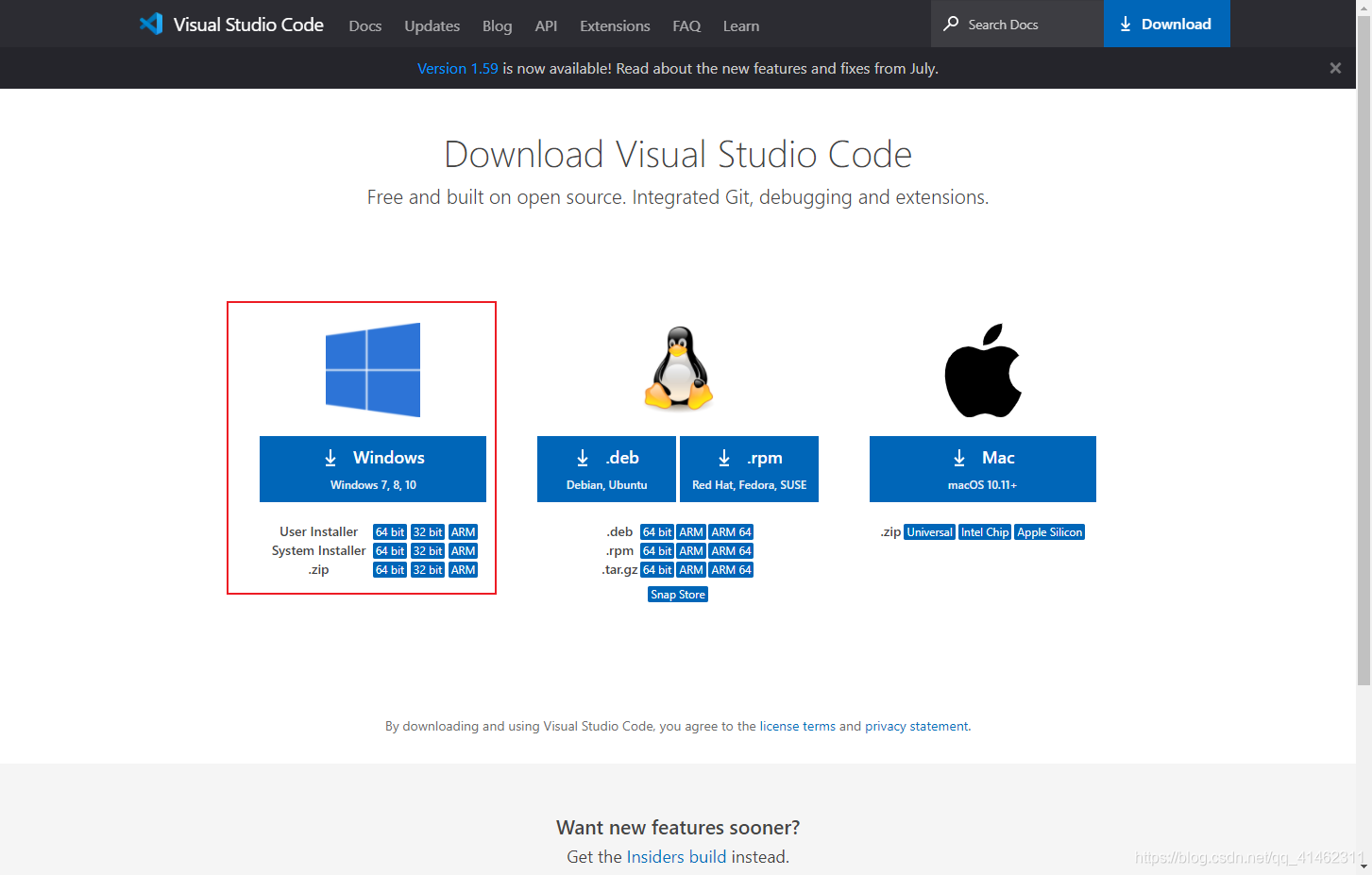Image resolution: width=1372 pixels, height=875 pixels.
Task: Click the black Apple logo image
Action: [x=983, y=370]
